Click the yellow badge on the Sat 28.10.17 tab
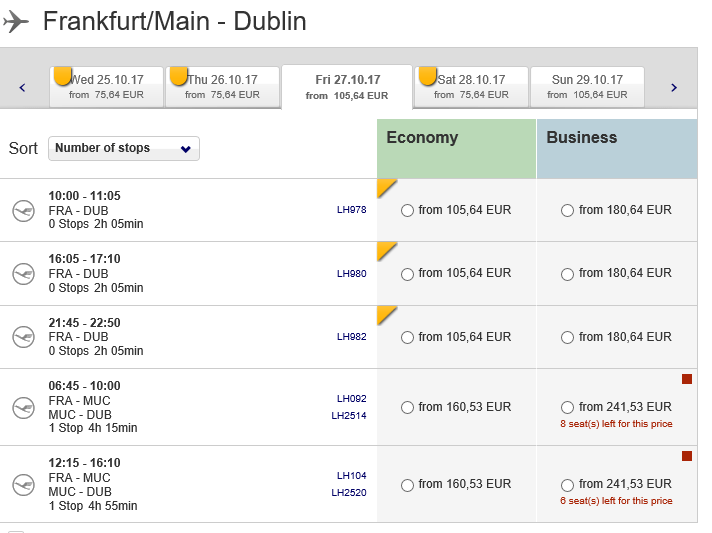The image size is (712, 533). [427, 76]
